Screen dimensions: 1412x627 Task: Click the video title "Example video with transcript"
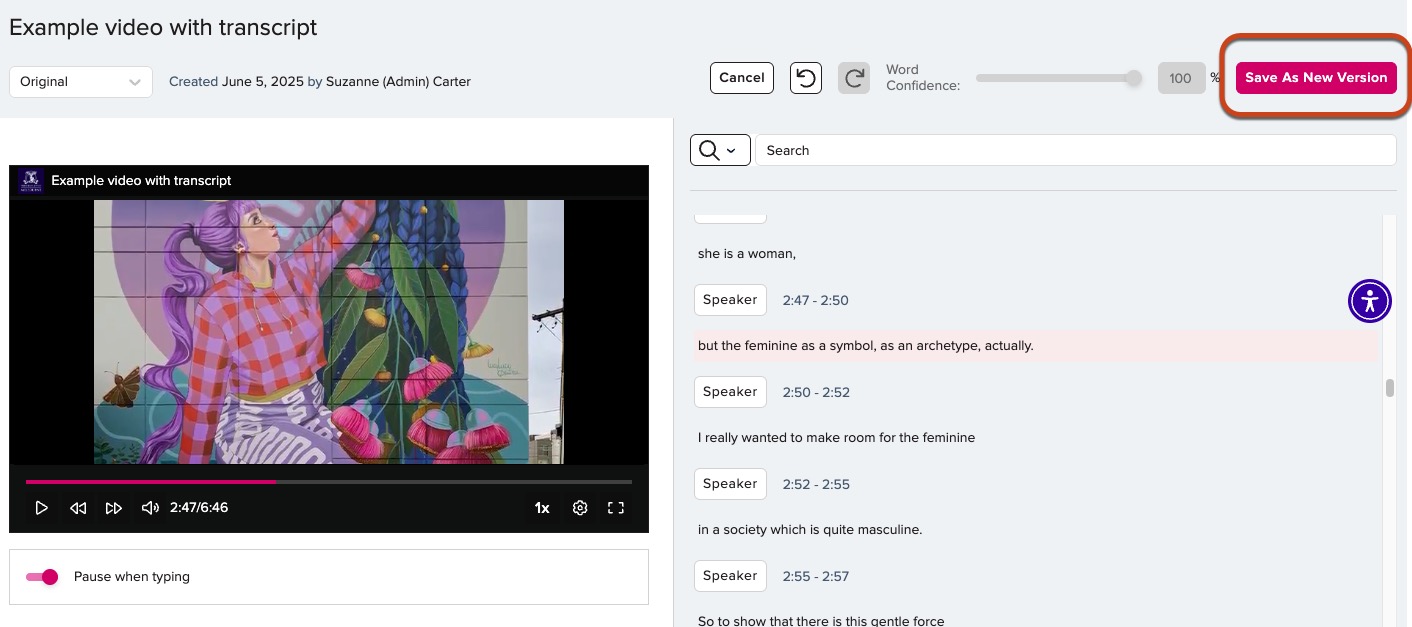141,181
